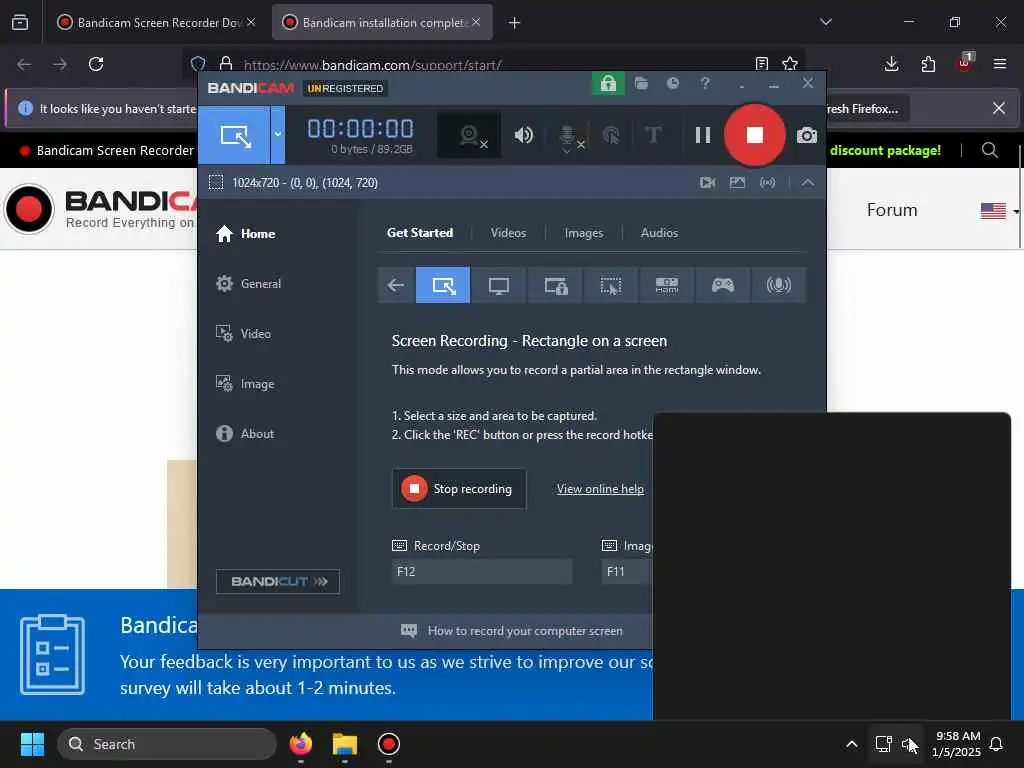Image resolution: width=1024 pixels, height=768 pixels.
Task: Toggle the webcam overlay icon
Action: point(470,135)
